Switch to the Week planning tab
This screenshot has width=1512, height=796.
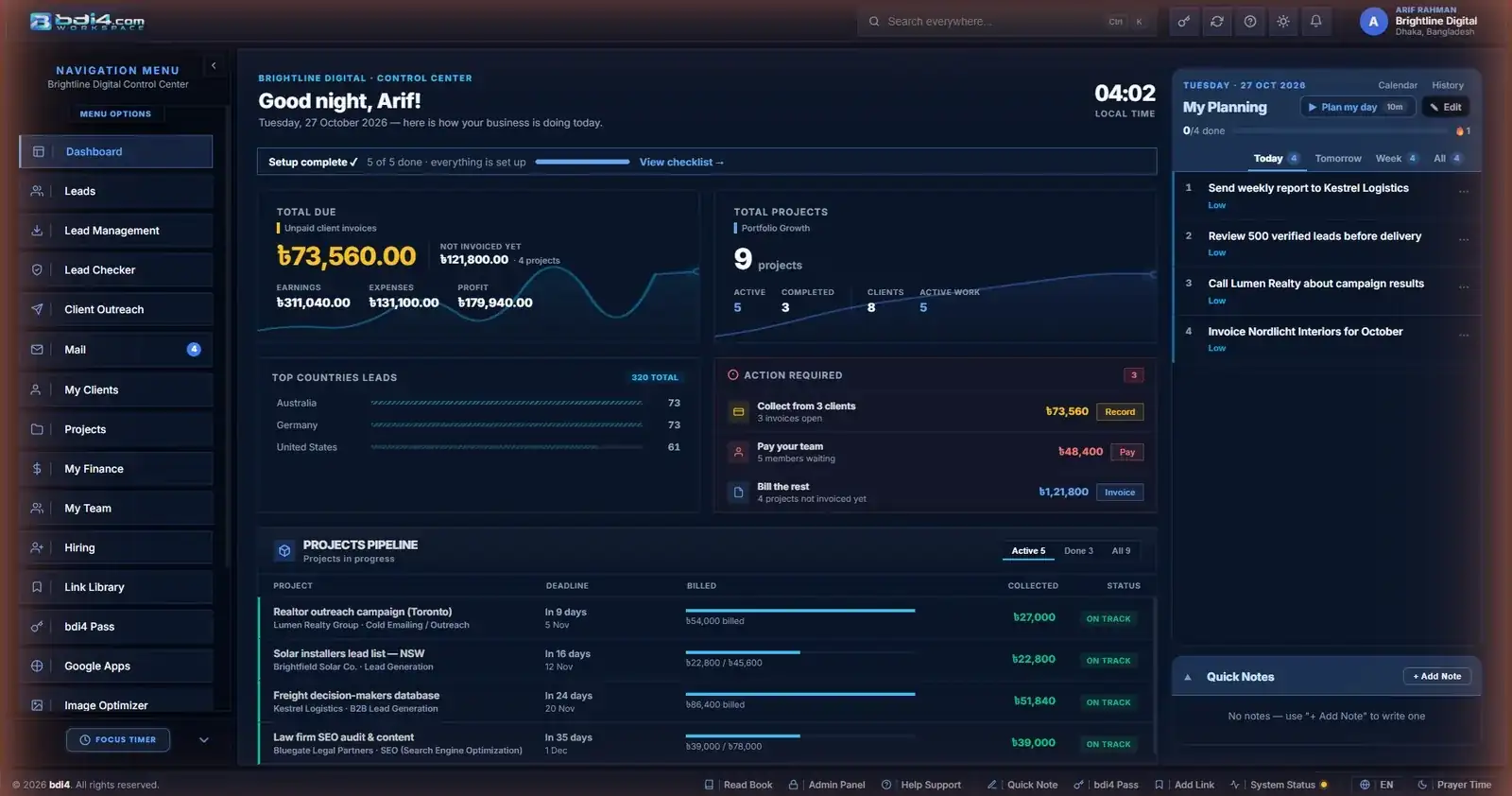coord(1397,159)
